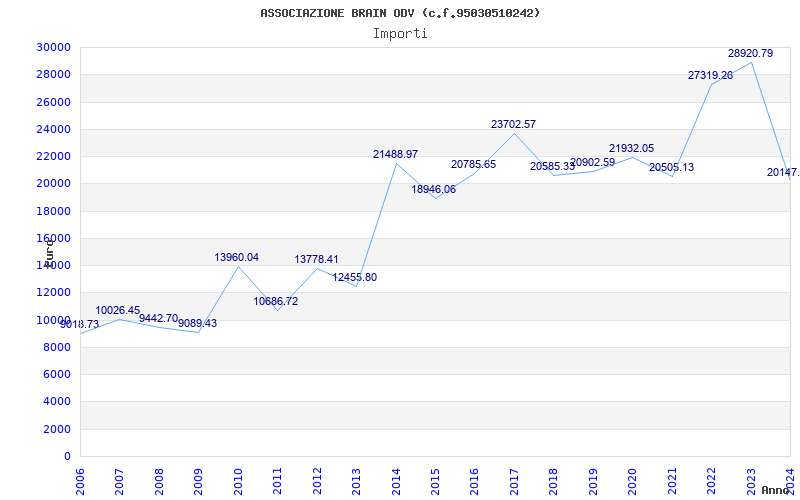Click the 30000 y-axis tick label
Viewport: 800px width, 500px height.
[54, 47]
